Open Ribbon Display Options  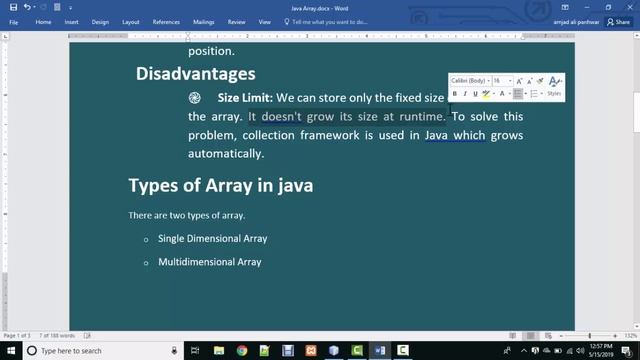565,7
